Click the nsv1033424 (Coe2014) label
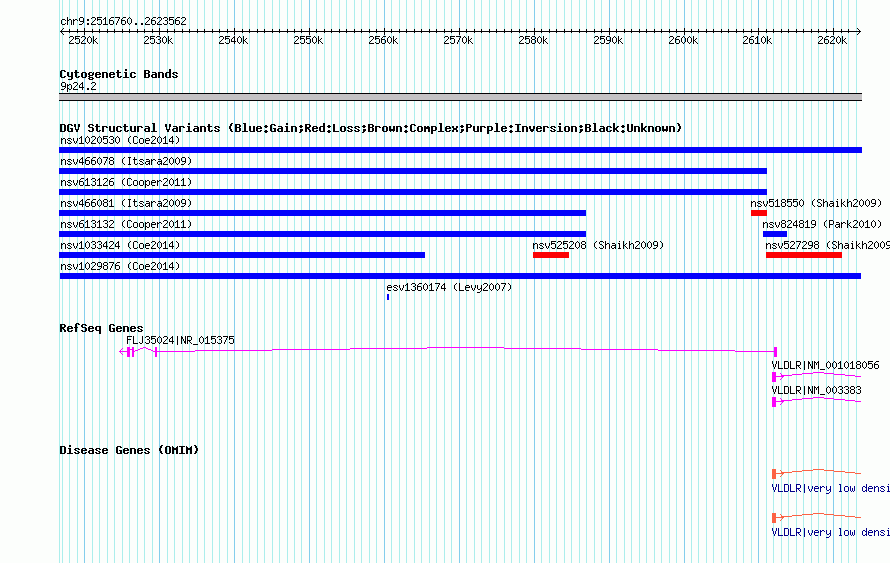This screenshot has width=890, height=563. (120, 245)
